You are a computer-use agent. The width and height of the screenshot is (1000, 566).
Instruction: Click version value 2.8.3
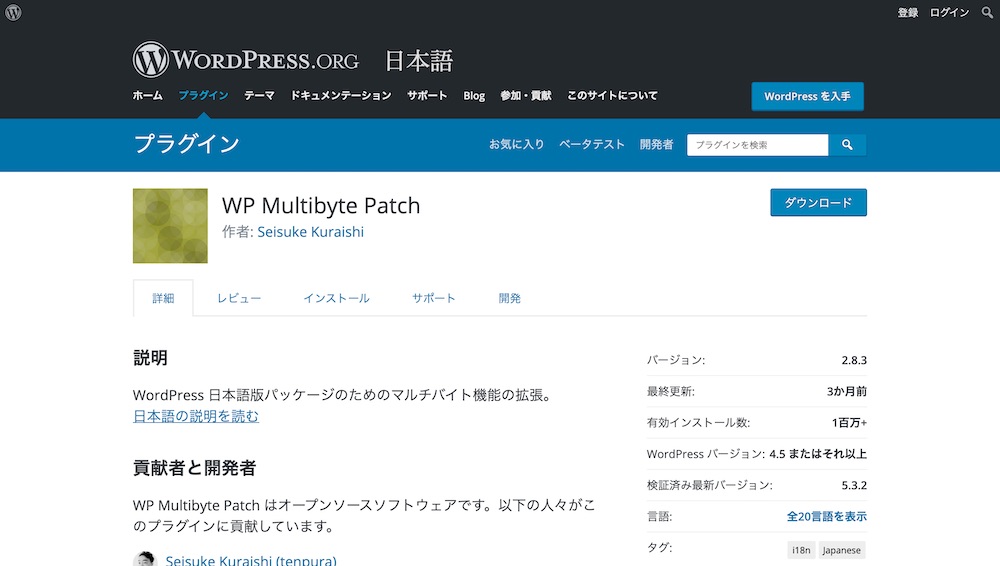coord(854,360)
